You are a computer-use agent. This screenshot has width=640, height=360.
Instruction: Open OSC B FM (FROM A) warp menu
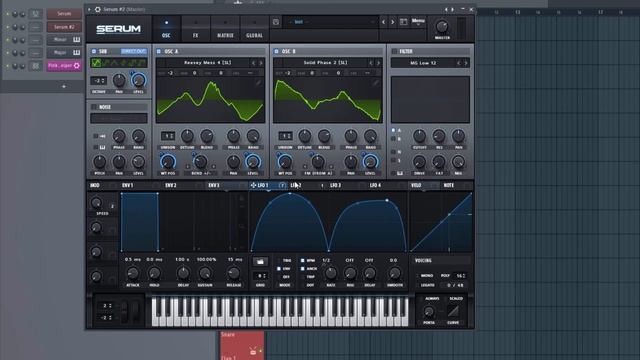click(318, 173)
